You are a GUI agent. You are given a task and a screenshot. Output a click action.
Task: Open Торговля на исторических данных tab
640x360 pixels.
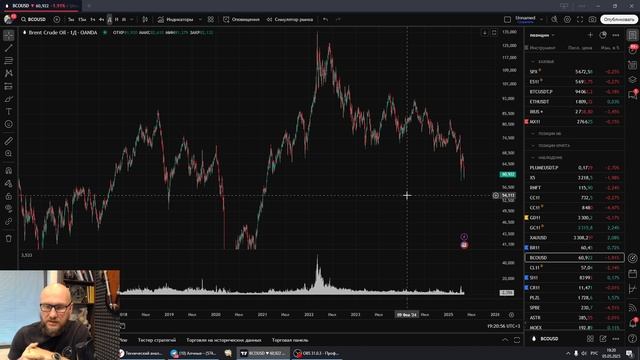point(224,340)
